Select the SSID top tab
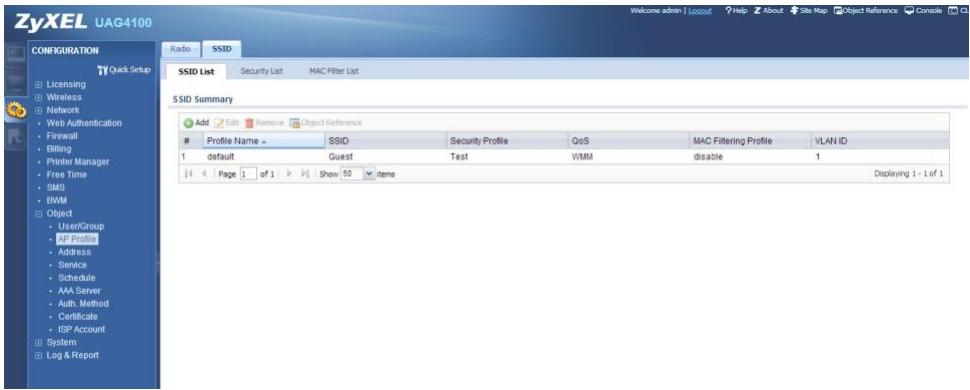The width and height of the screenshot is (970, 390). [x=221, y=50]
